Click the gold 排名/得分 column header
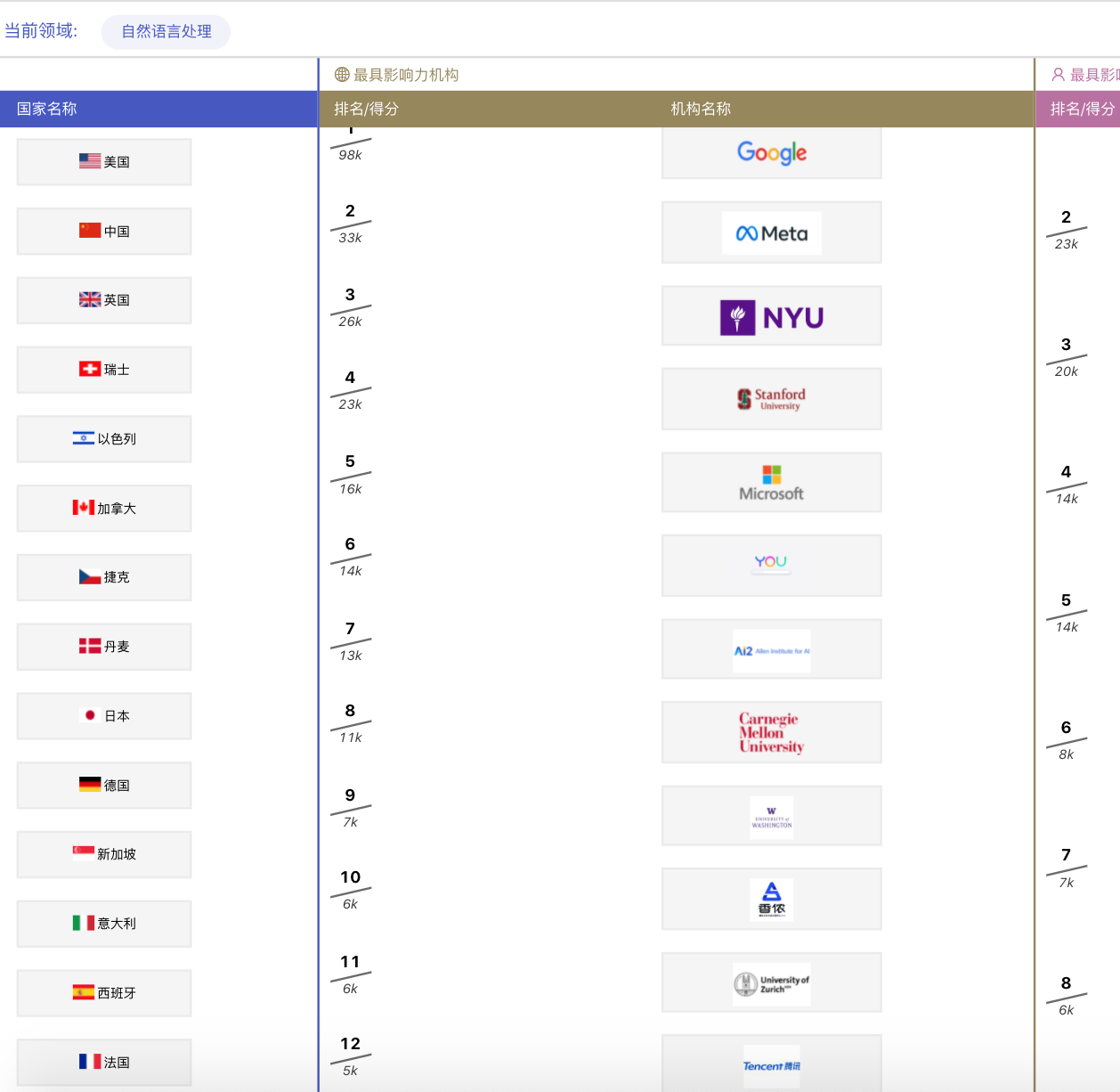This screenshot has width=1120, height=1092. pos(366,109)
